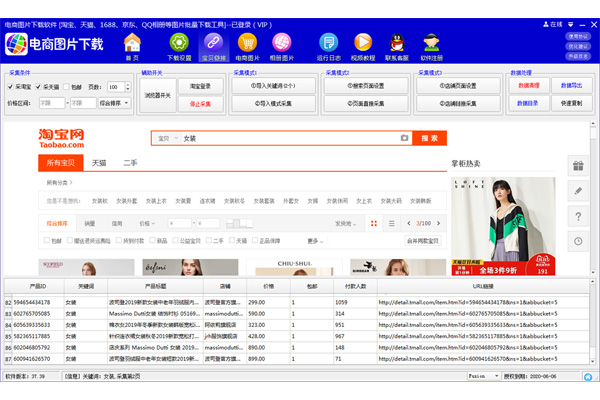This screenshot has width=600, height=400.
Task: Switch to the 天猫 tab
Action: pos(99,162)
